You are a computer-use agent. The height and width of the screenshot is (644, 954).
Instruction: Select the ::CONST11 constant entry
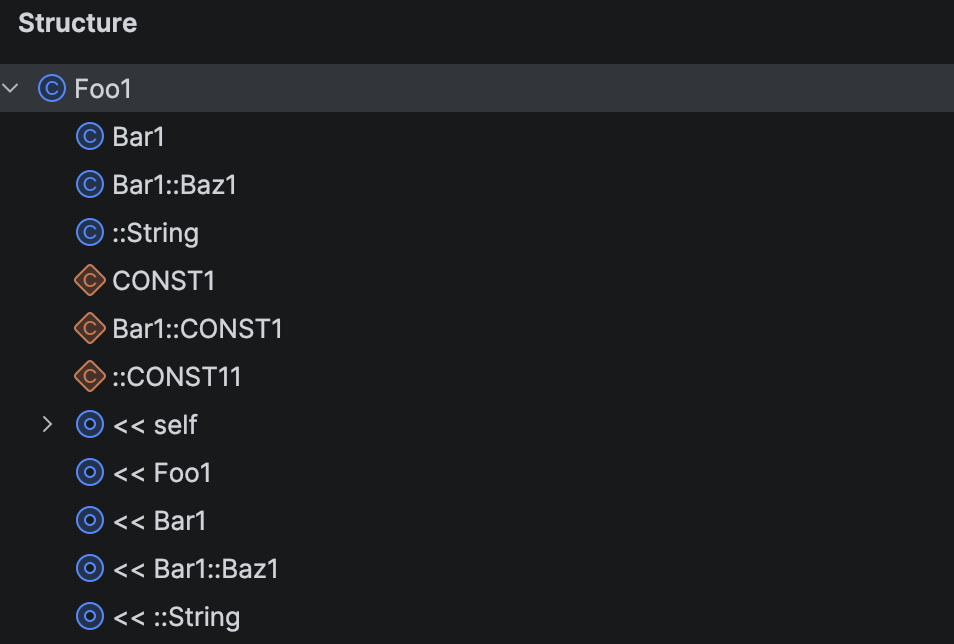[176, 377]
